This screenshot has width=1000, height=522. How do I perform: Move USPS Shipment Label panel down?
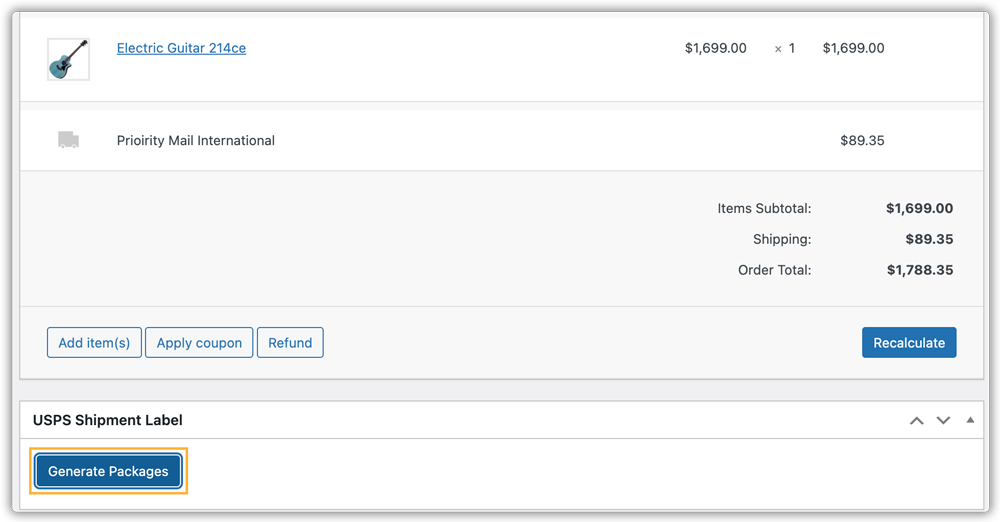pyautogui.click(x=943, y=421)
